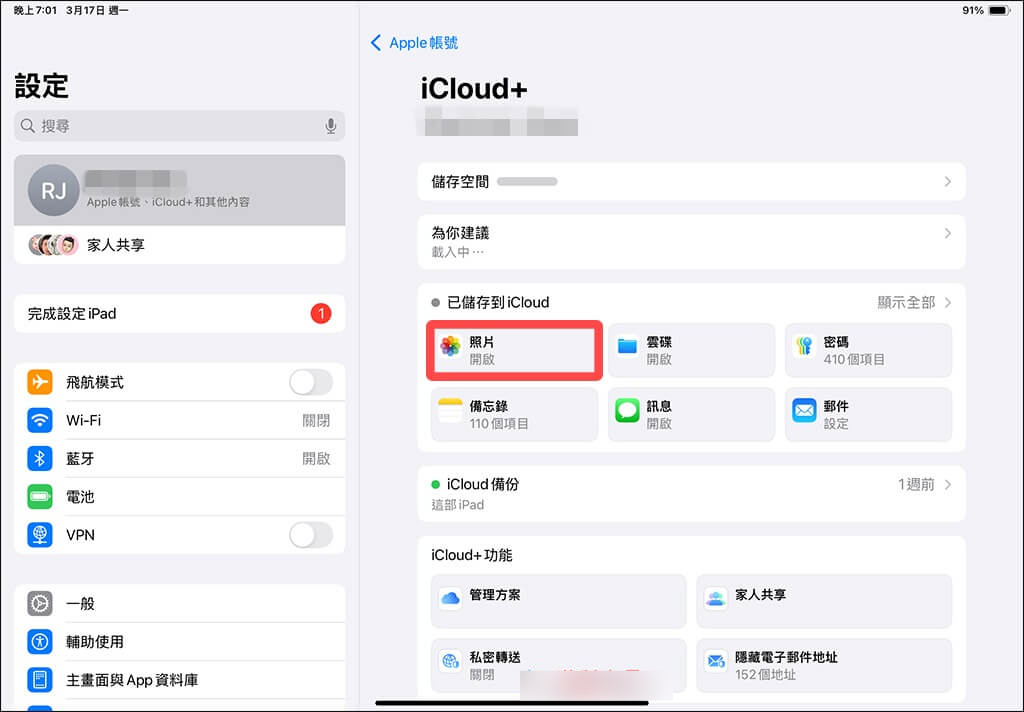This screenshot has height=712, width=1024.
Task: Tap the cloud icon for 管理方案
Action: pyautogui.click(x=450, y=598)
